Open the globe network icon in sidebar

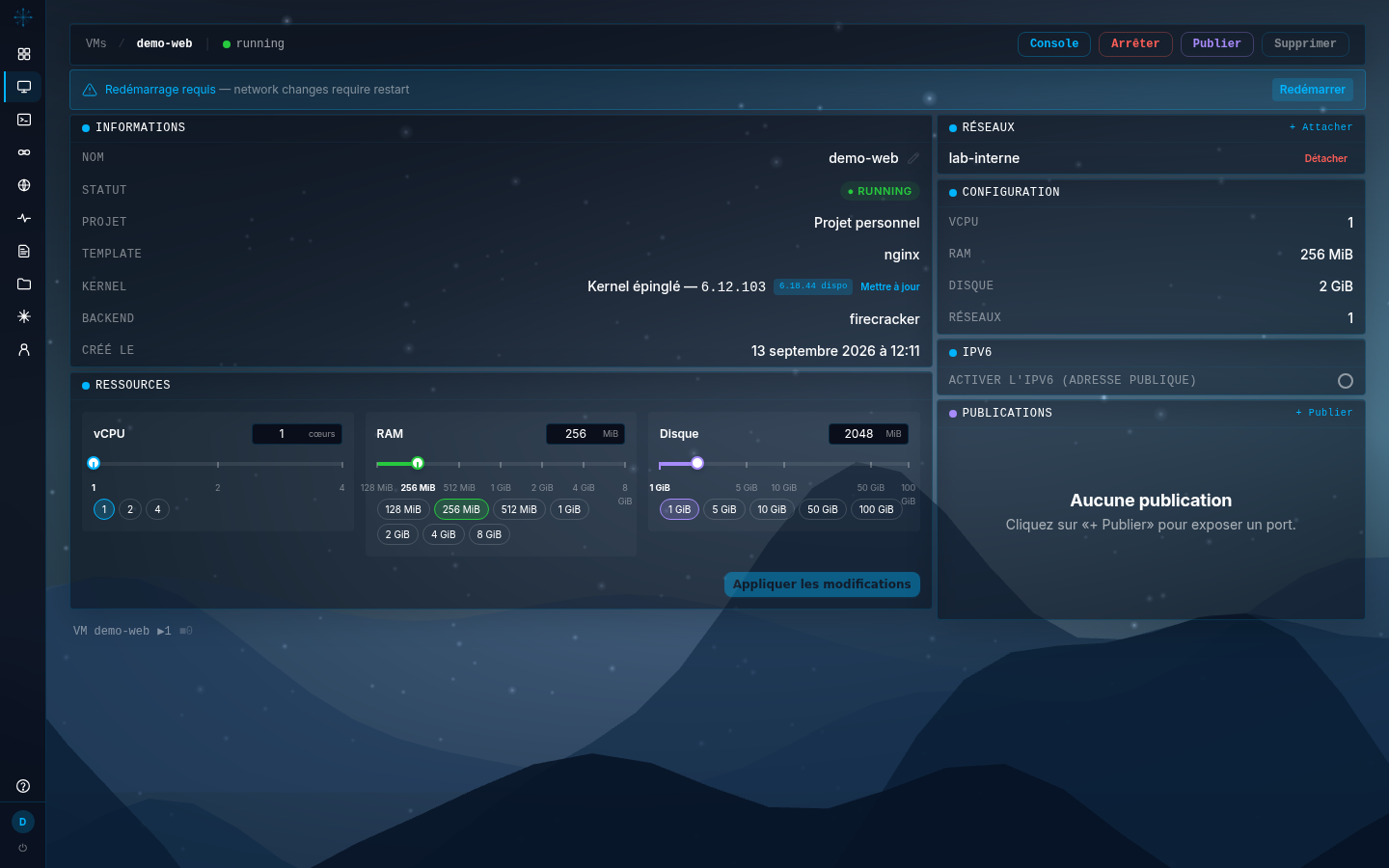click(x=24, y=185)
